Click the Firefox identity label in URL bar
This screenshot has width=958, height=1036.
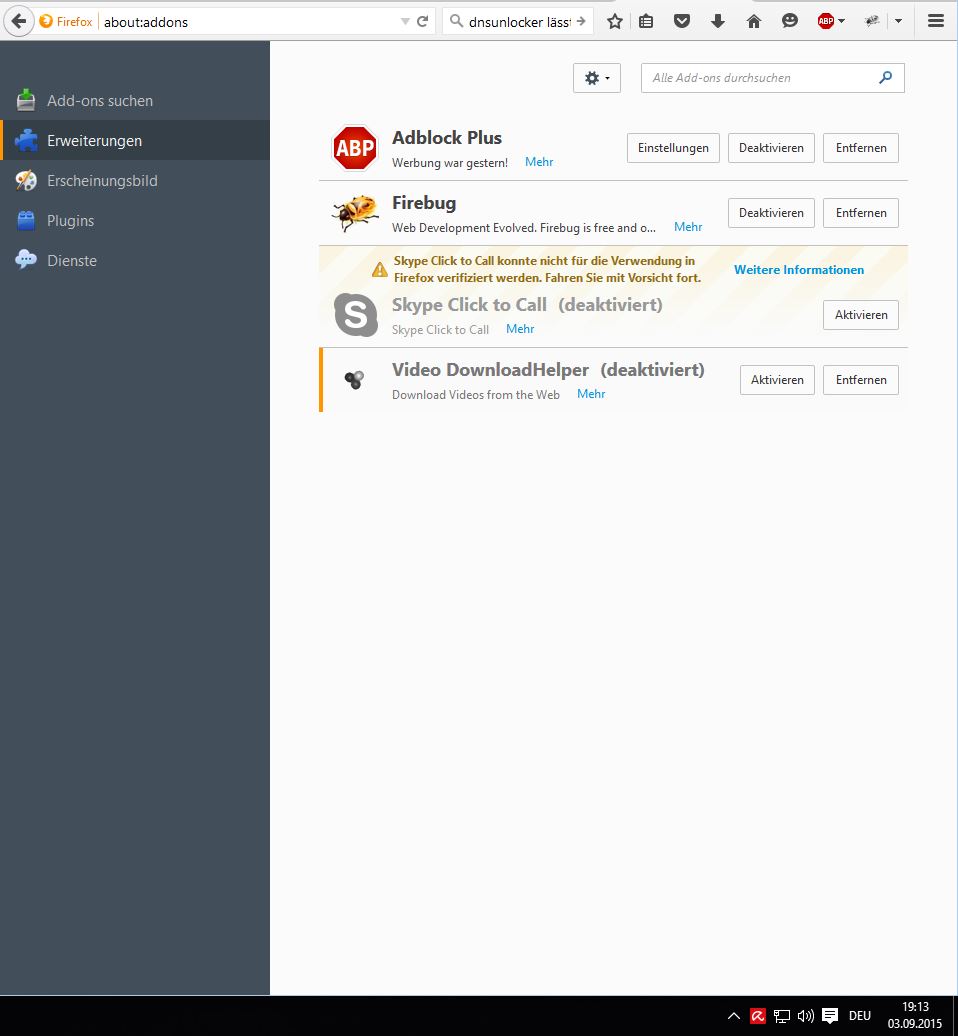coord(65,22)
